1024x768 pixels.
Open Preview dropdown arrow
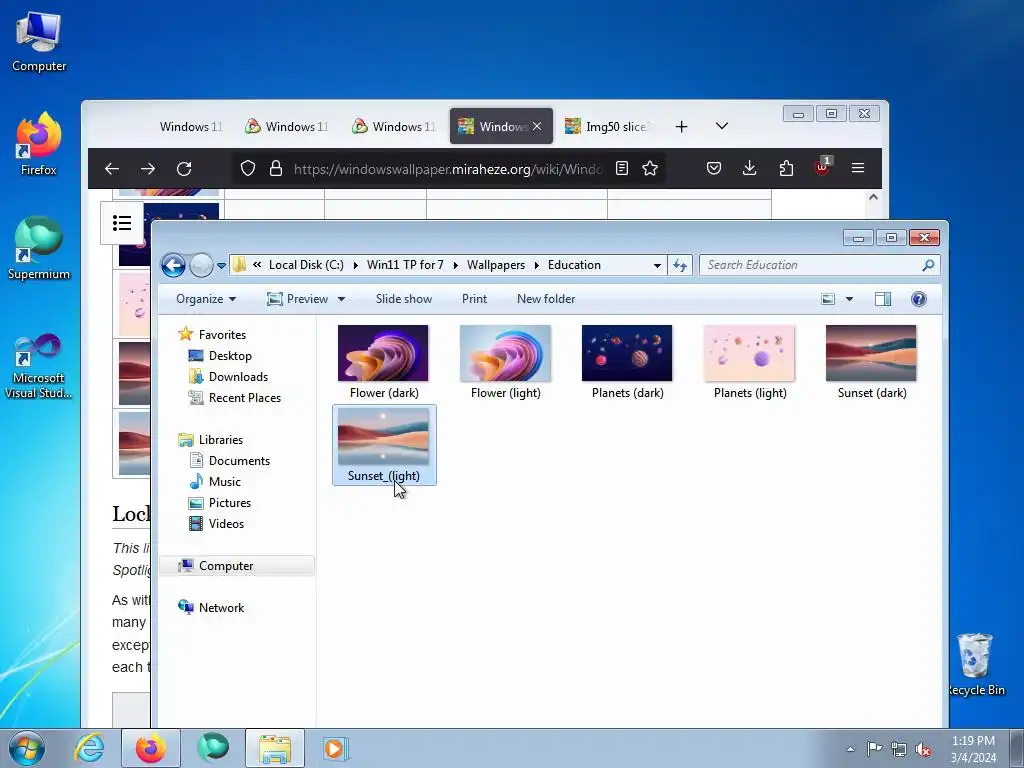[x=341, y=299]
